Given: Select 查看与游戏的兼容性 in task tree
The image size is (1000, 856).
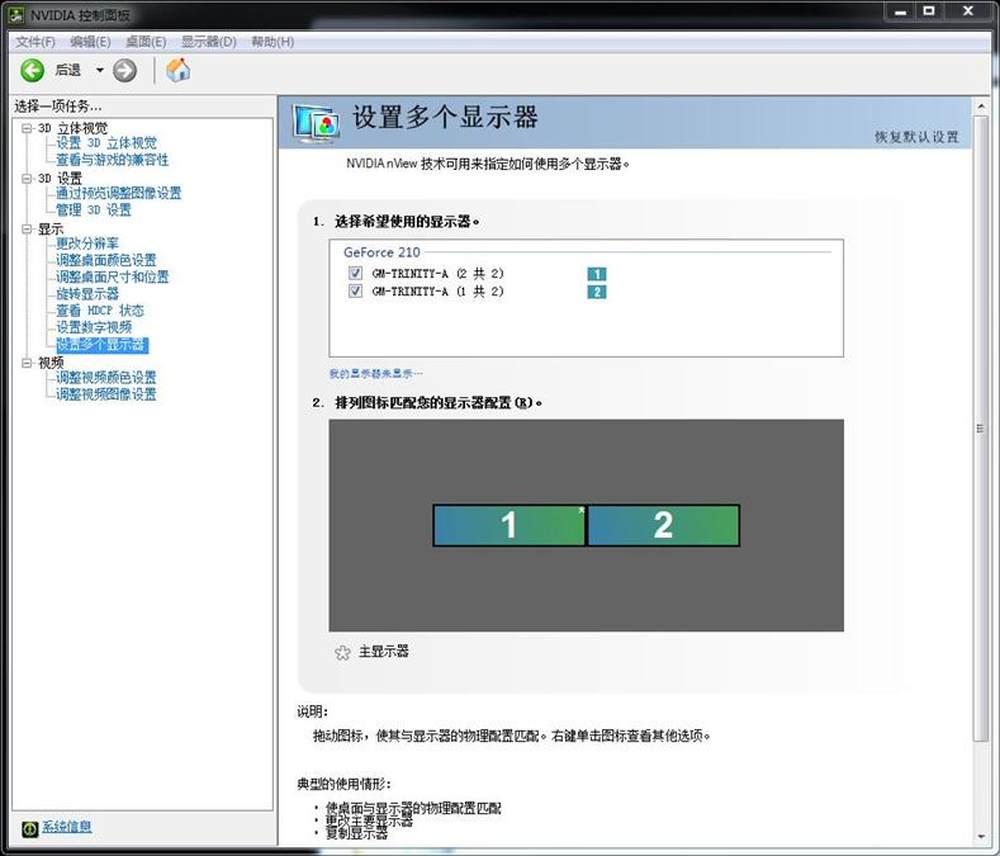Looking at the screenshot, I should (112, 159).
